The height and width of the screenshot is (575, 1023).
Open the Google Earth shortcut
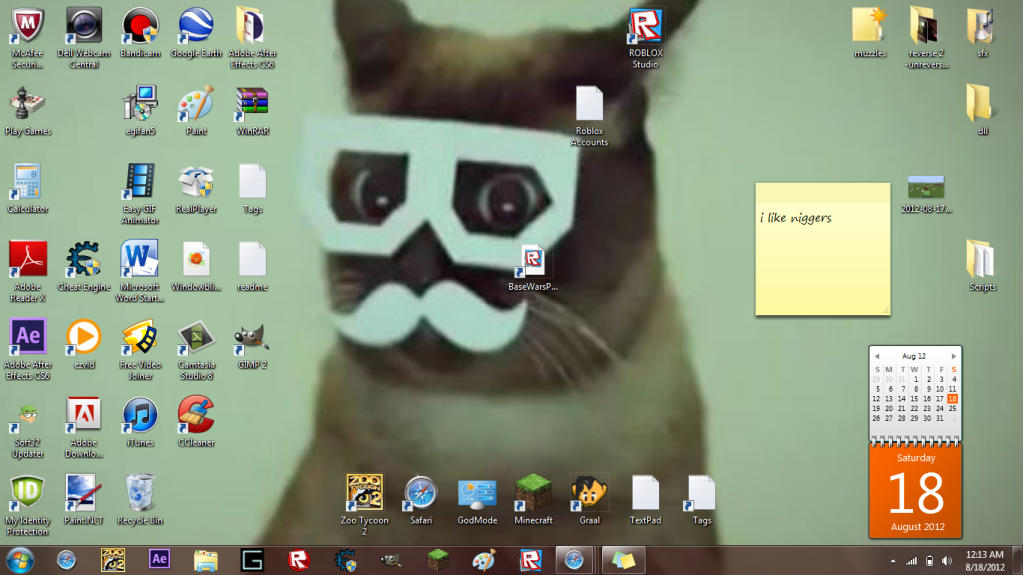196,33
